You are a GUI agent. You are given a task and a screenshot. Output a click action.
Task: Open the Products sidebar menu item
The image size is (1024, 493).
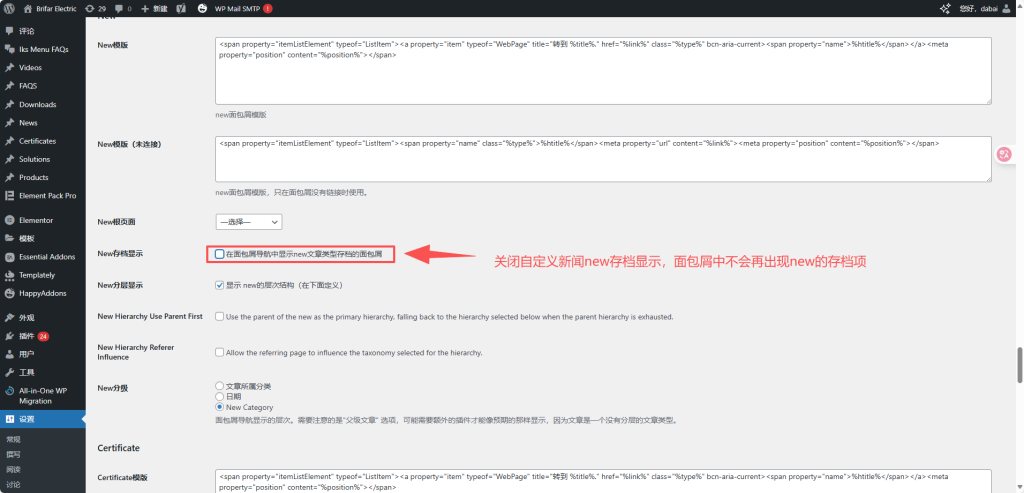[33, 177]
